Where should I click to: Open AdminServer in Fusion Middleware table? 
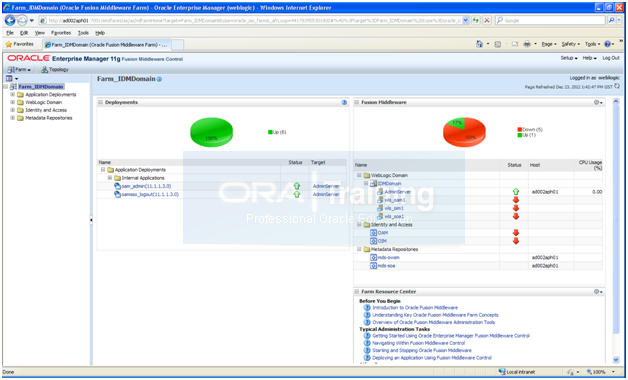[x=398, y=192]
